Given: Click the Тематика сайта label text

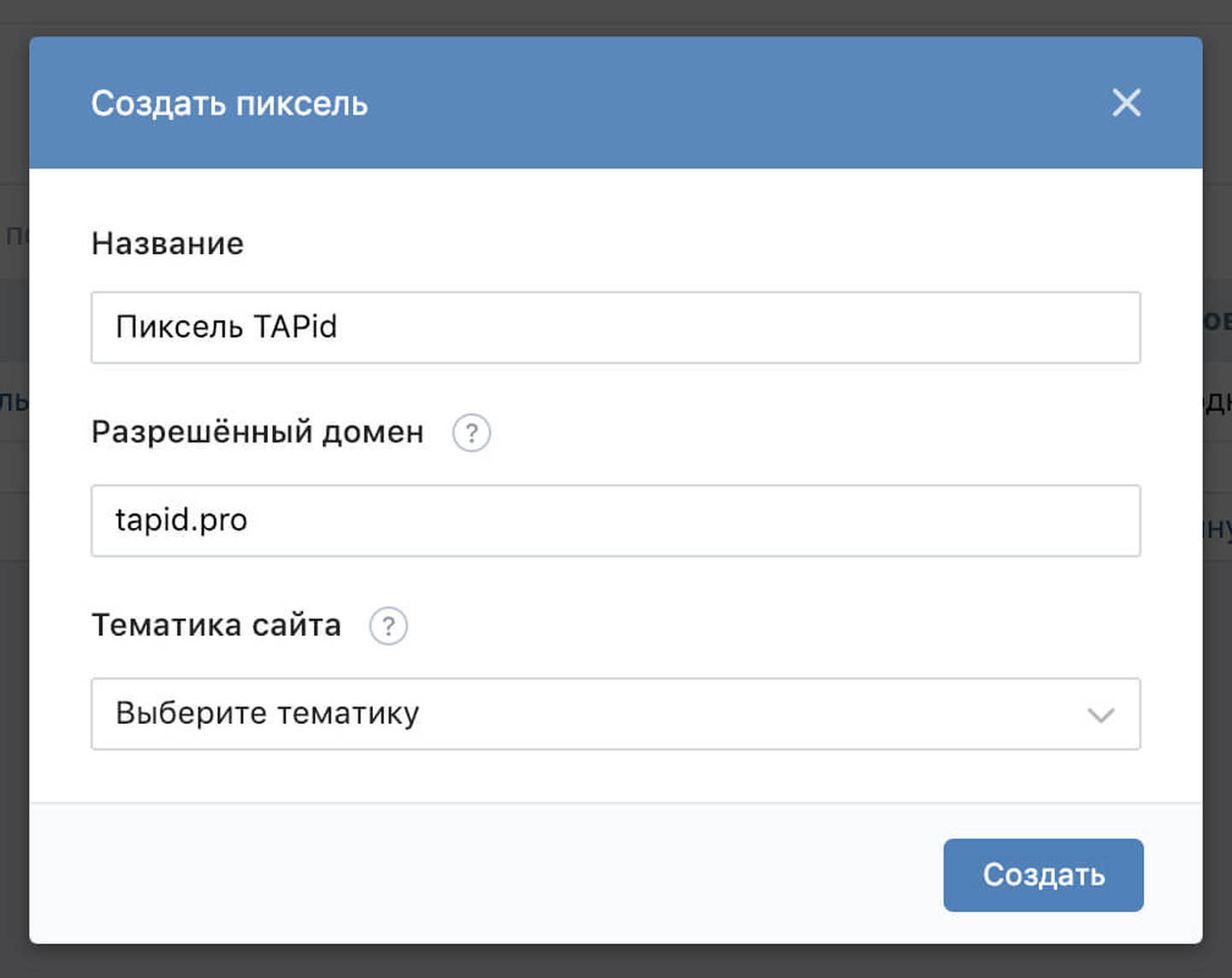Looking at the screenshot, I should [216, 625].
